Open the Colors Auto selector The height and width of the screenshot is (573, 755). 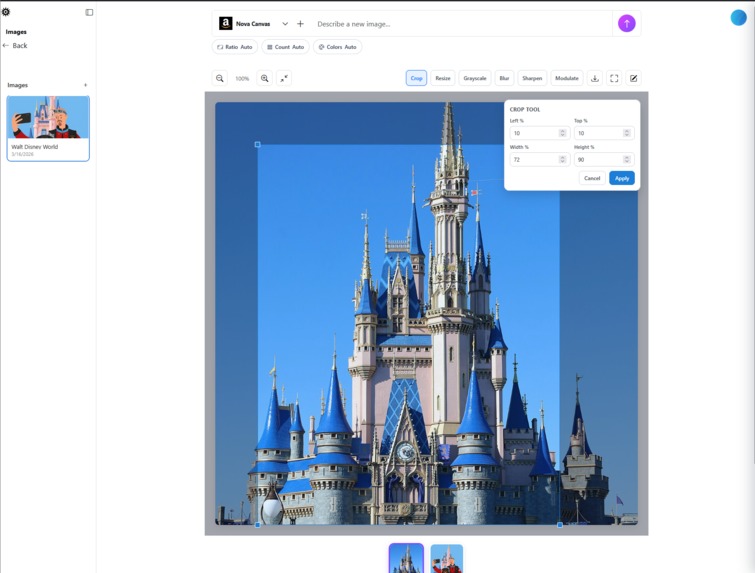pos(338,47)
